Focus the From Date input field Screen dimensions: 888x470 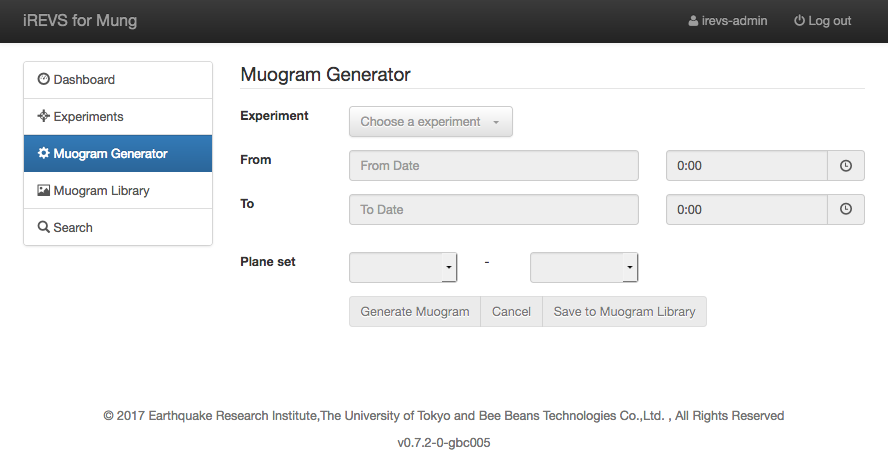point(493,166)
